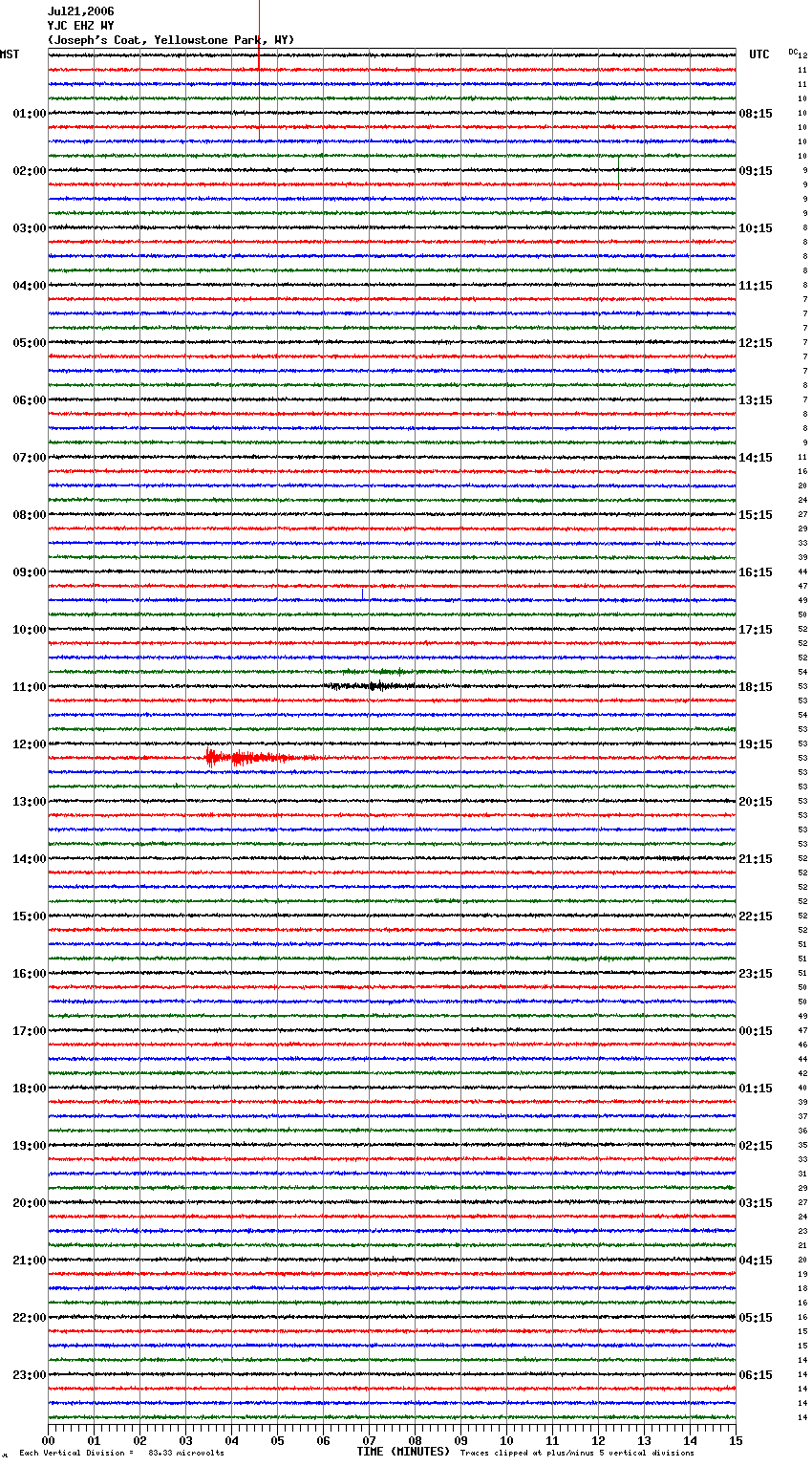Select the 12:00 MST time label
Viewport: 812px width, 1466px height.
pos(30,744)
